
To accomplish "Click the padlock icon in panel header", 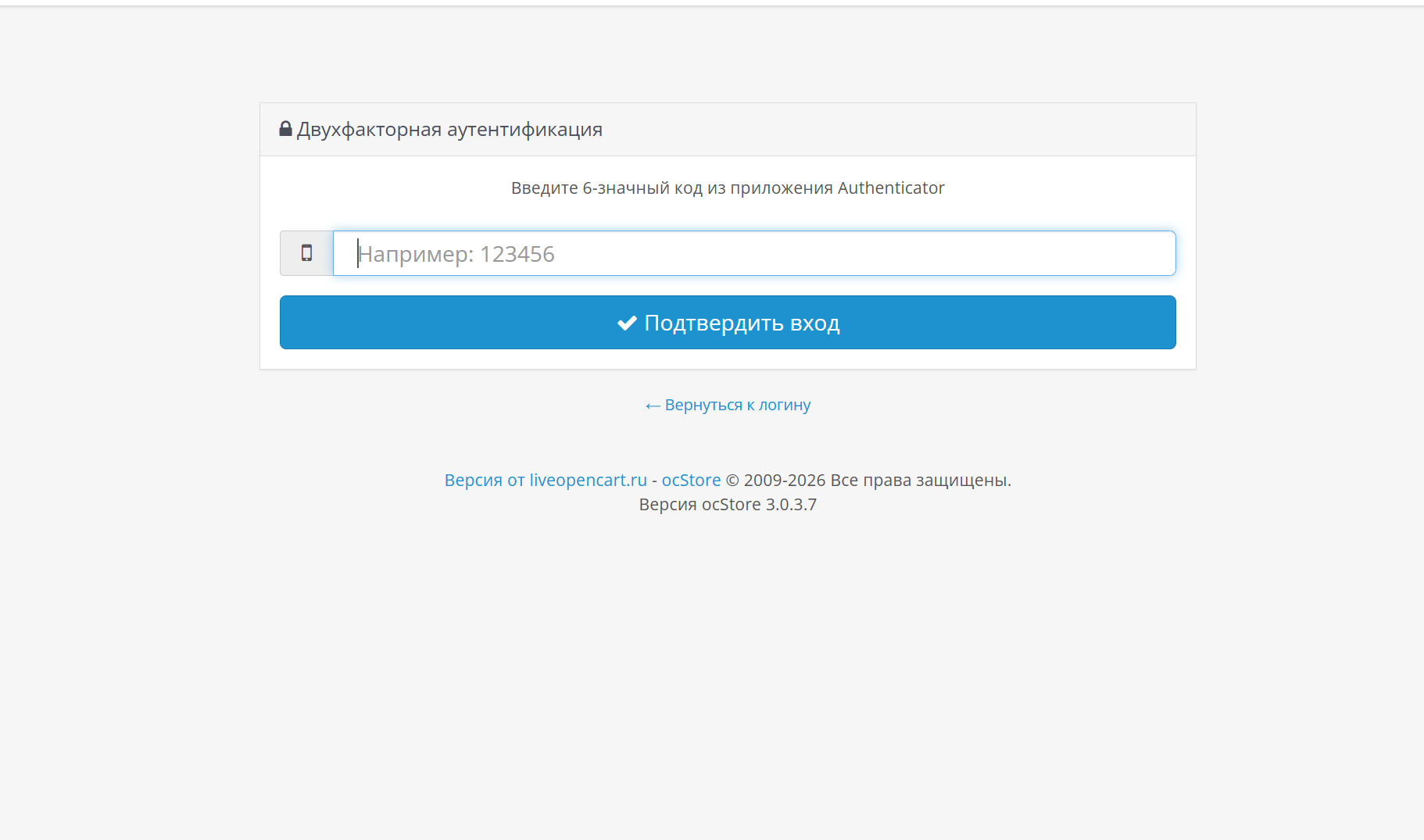I will pos(285,129).
